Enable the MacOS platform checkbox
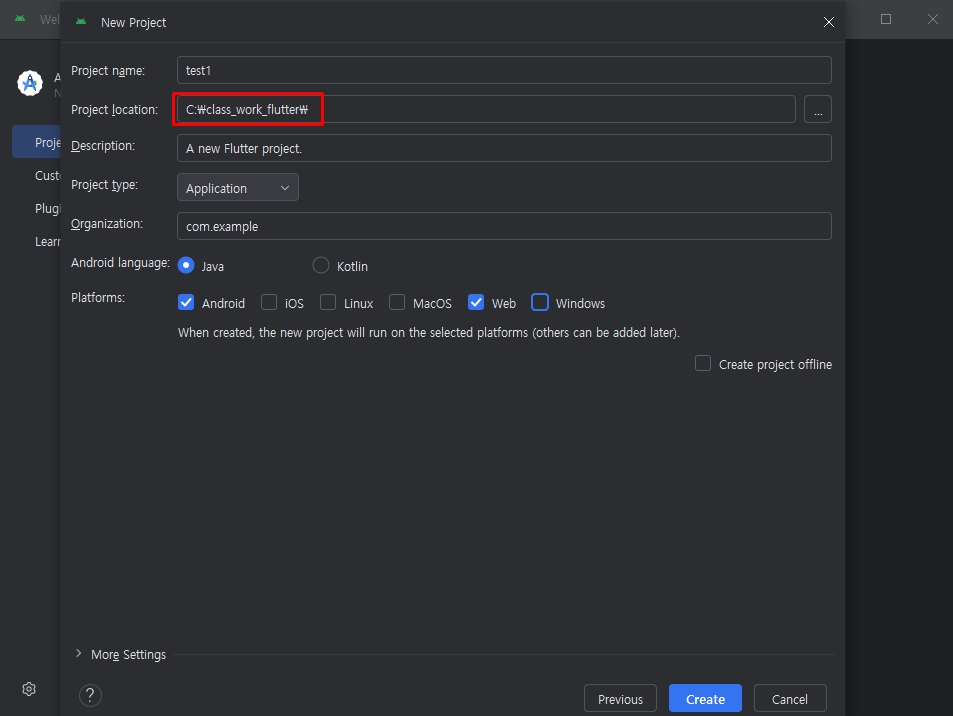This screenshot has width=953, height=716. [x=397, y=303]
